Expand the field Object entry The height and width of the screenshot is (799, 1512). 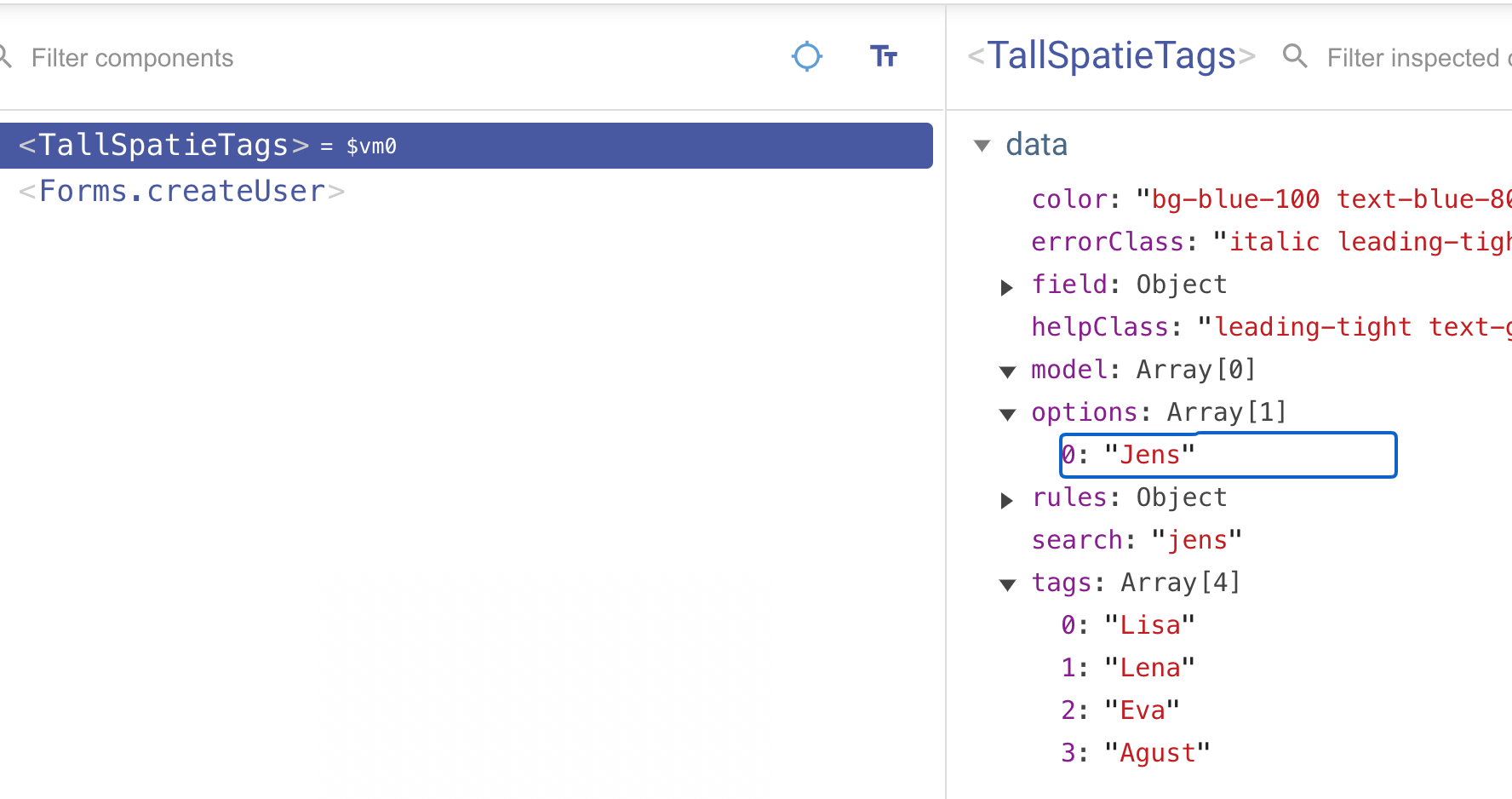point(1007,287)
